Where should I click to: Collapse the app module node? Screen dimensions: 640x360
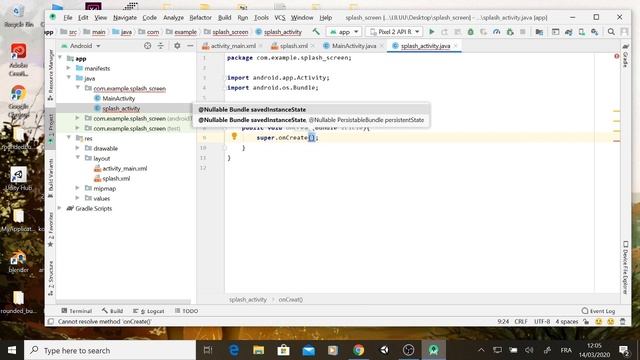pyautogui.click(x=60, y=58)
